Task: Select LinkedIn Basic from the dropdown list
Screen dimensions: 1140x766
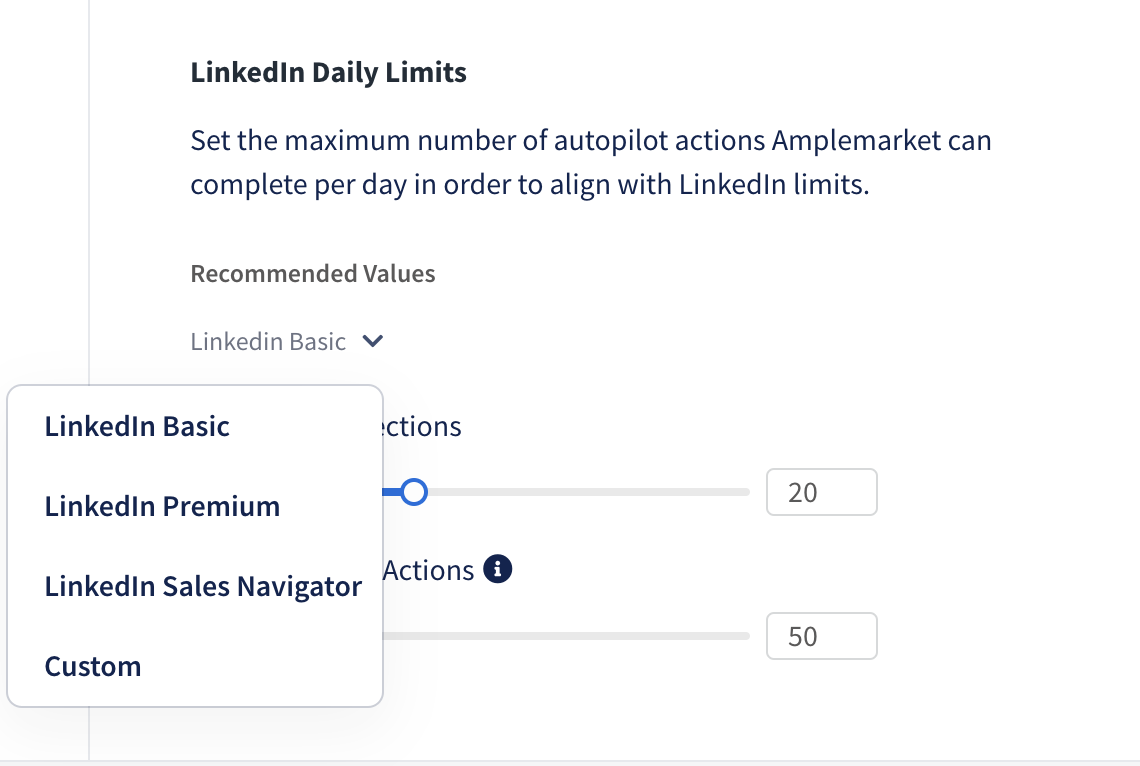Action: 137,426
